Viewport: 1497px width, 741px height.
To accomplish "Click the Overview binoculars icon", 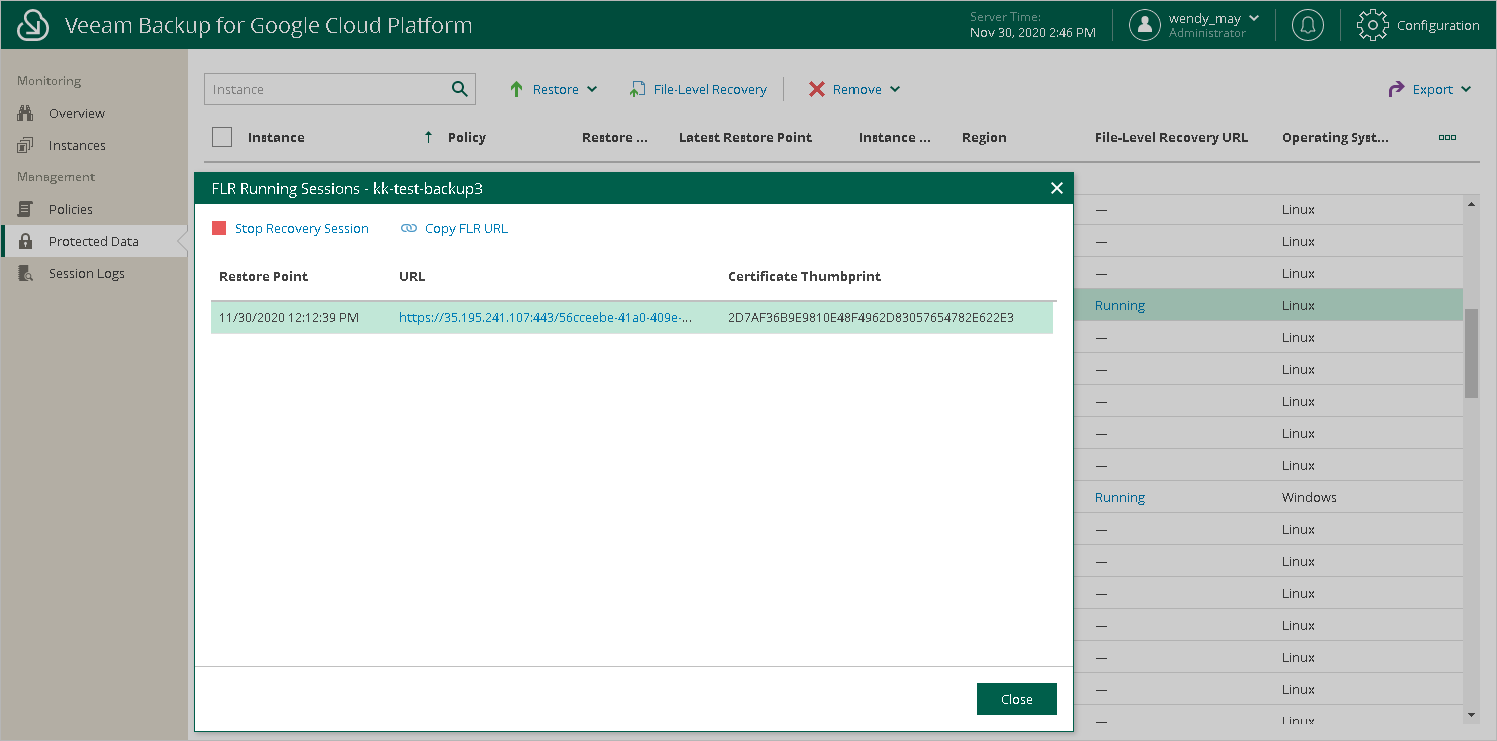I will coord(26,113).
